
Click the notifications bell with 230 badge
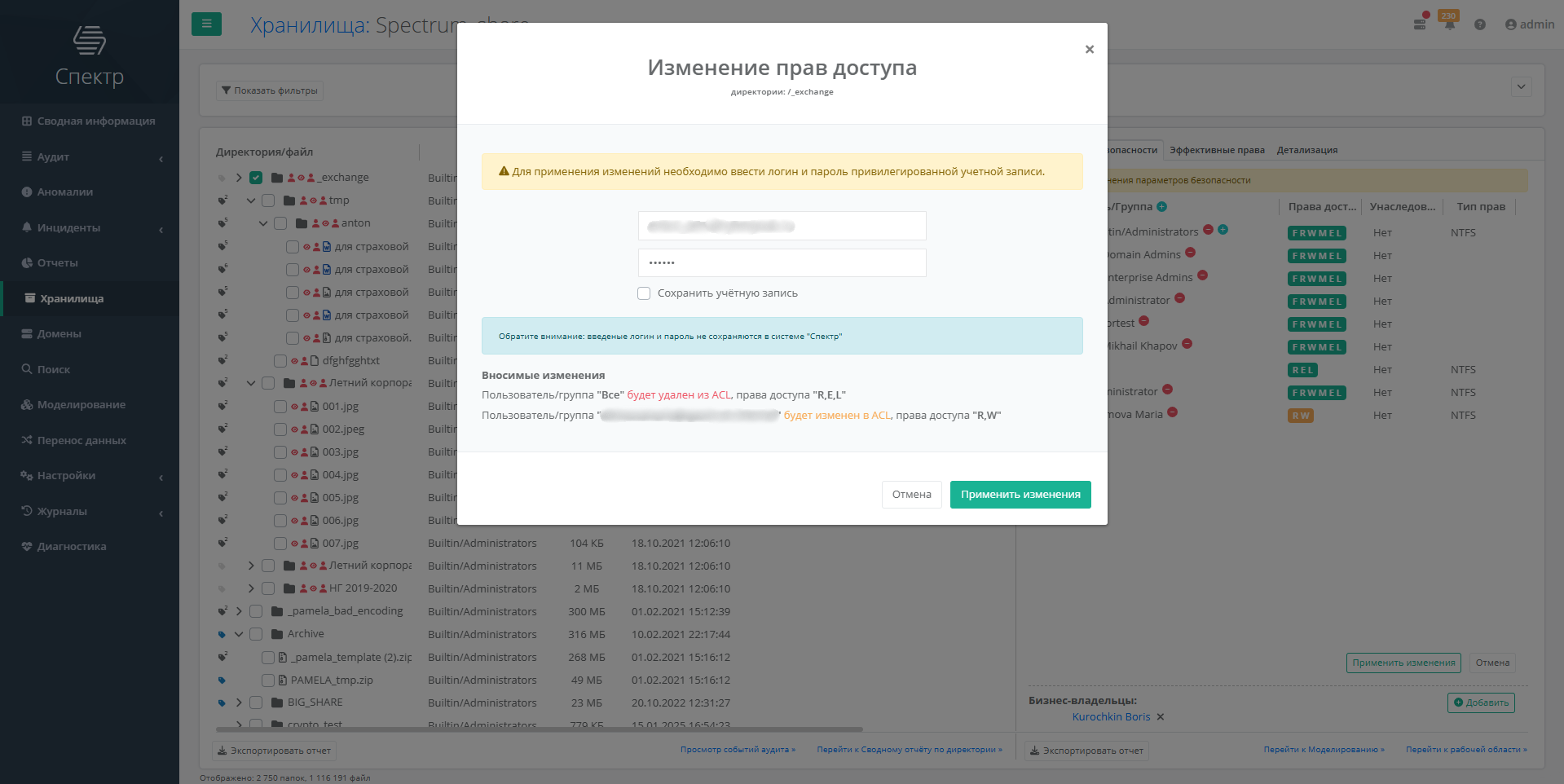point(1449,24)
